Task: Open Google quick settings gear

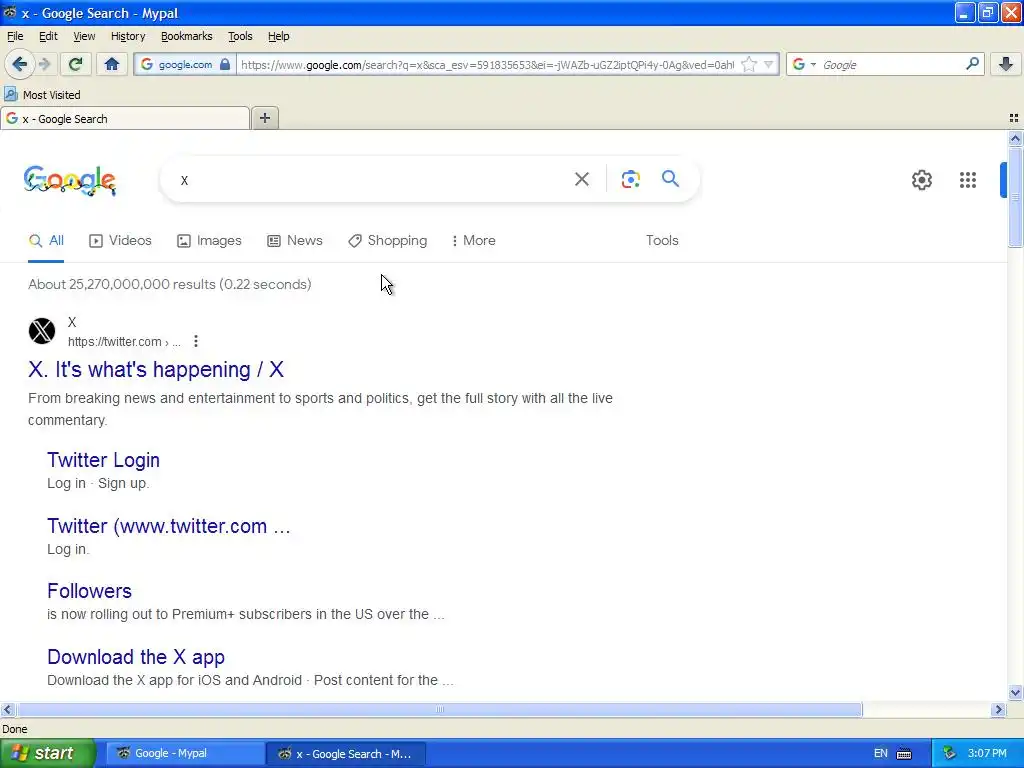Action: (921, 180)
